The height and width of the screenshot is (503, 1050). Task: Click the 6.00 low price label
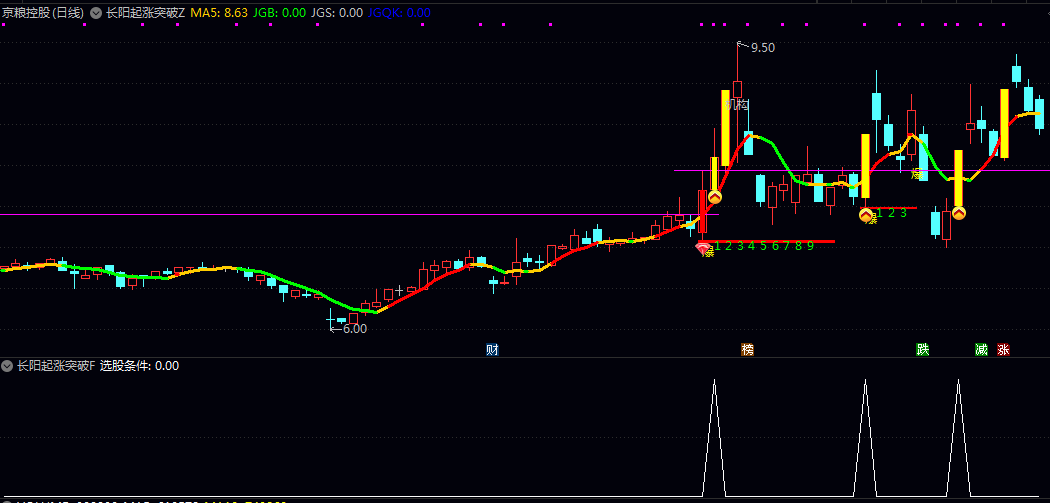point(355,329)
